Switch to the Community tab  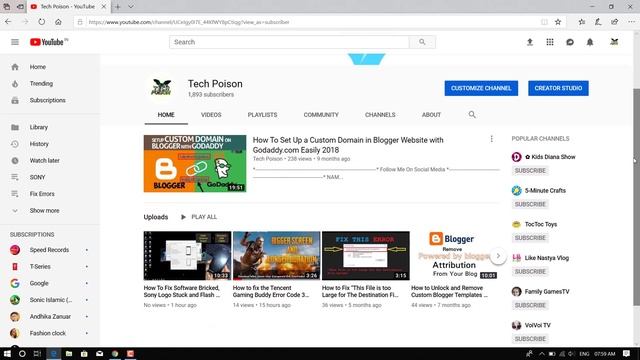[x=321, y=115]
